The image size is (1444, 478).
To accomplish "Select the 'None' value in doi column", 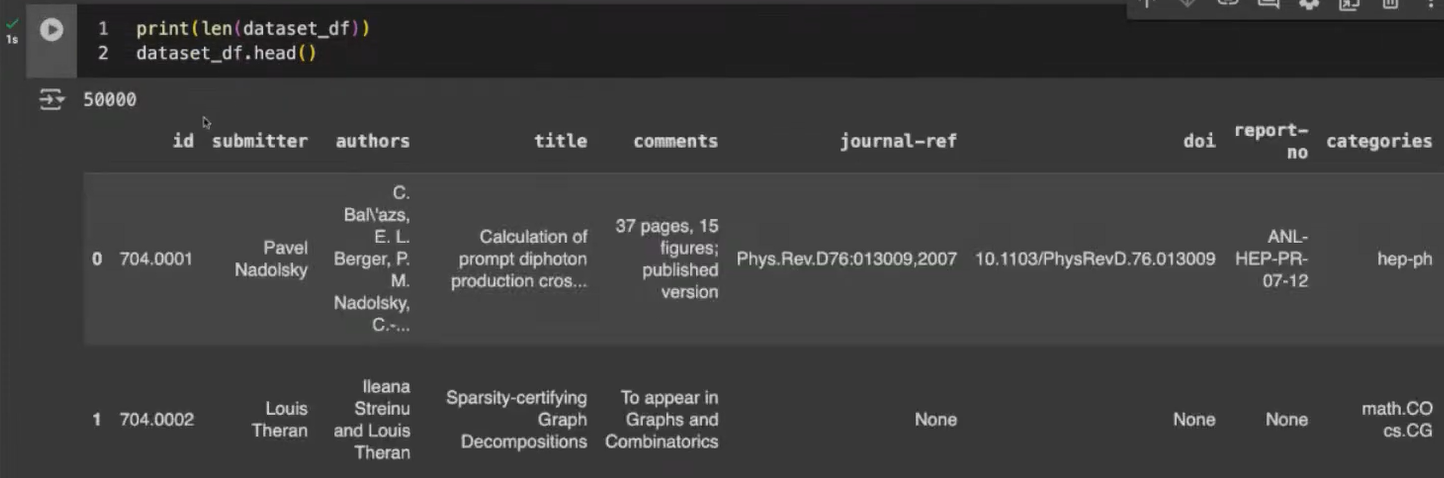I will [1194, 420].
